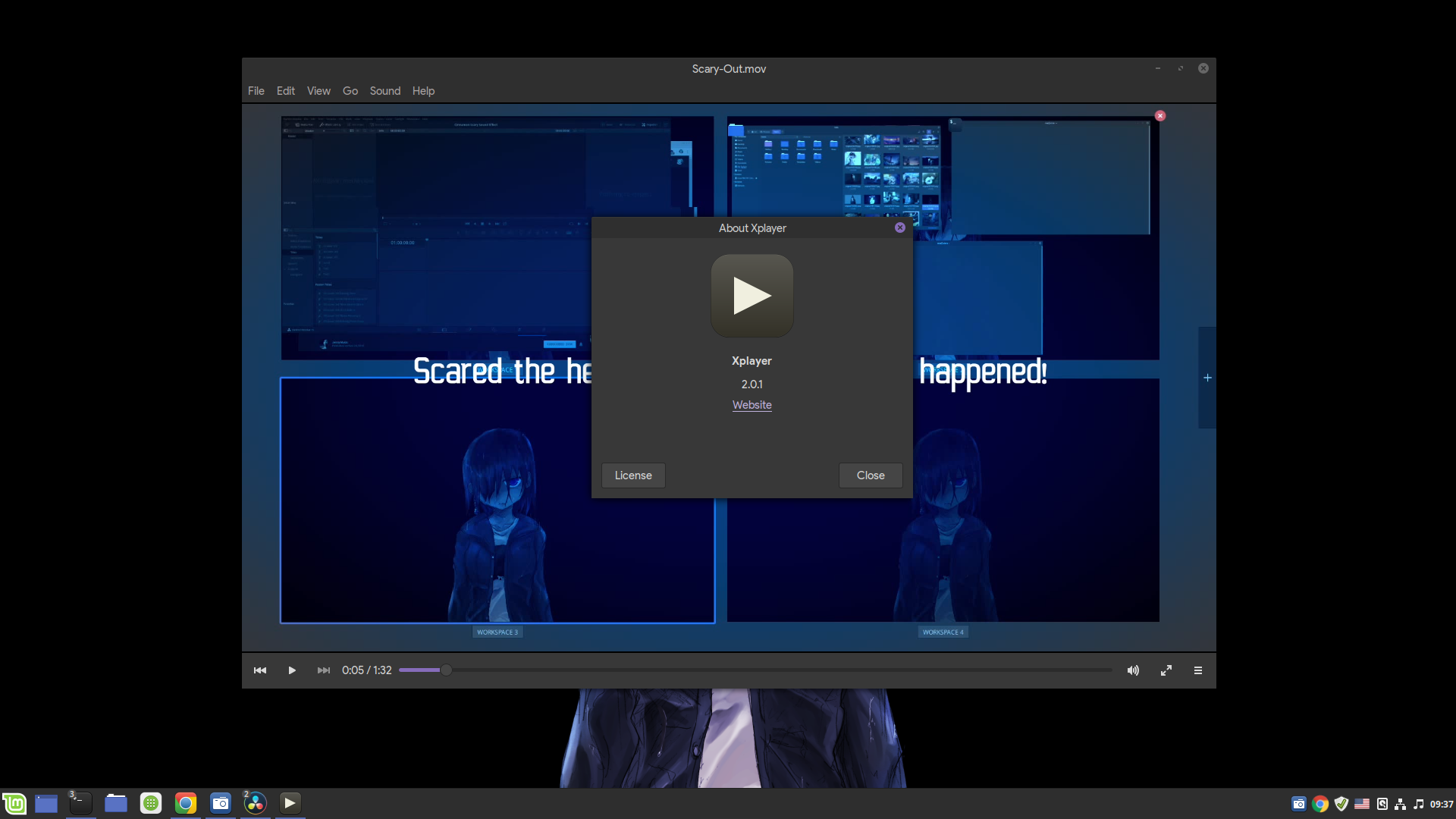Image resolution: width=1456 pixels, height=819 pixels.
Task: Click the 2.0.1 version text
Action: [x=752, y=384]
